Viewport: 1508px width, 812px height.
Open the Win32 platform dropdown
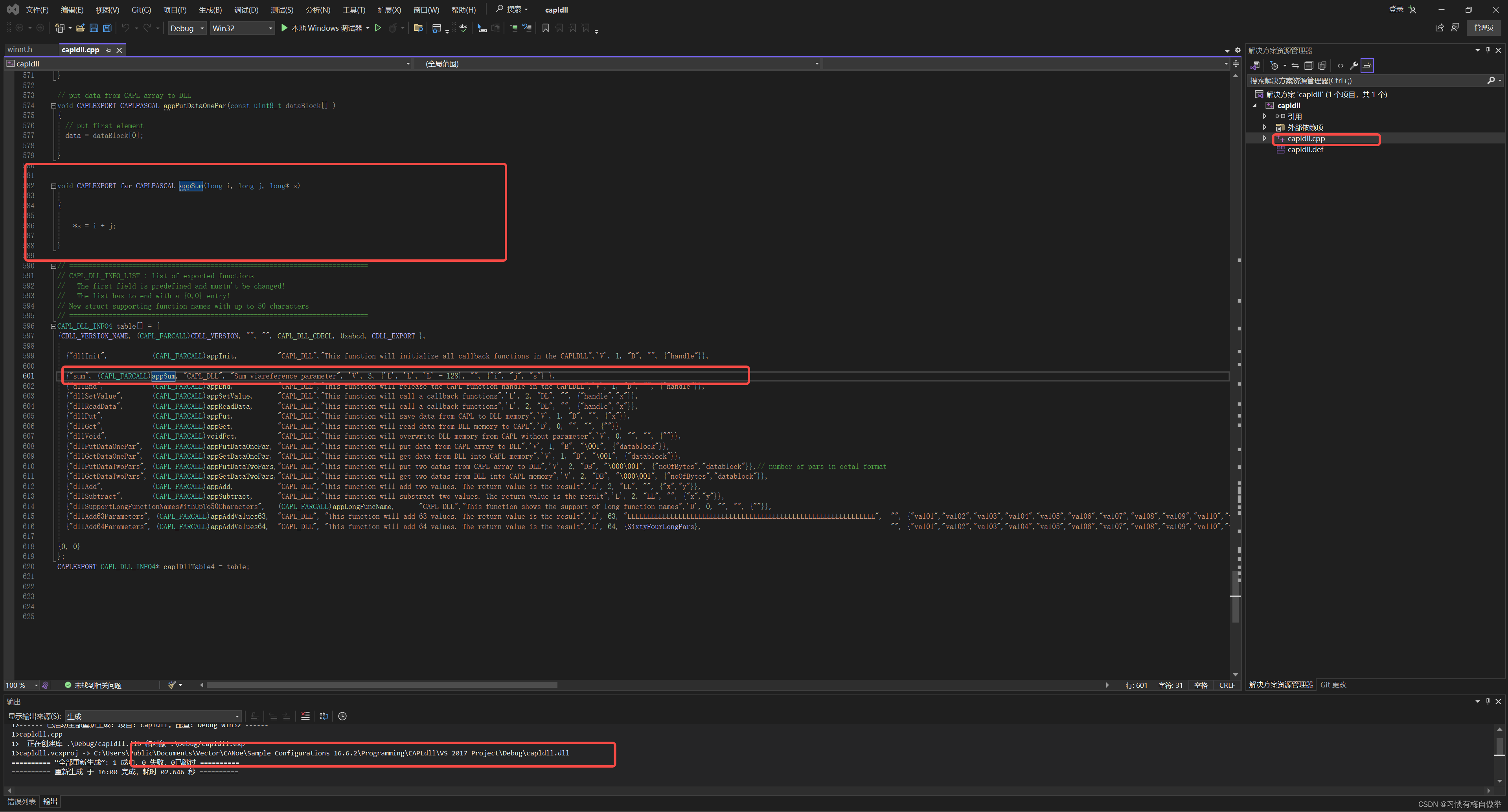tap(242, 28)
